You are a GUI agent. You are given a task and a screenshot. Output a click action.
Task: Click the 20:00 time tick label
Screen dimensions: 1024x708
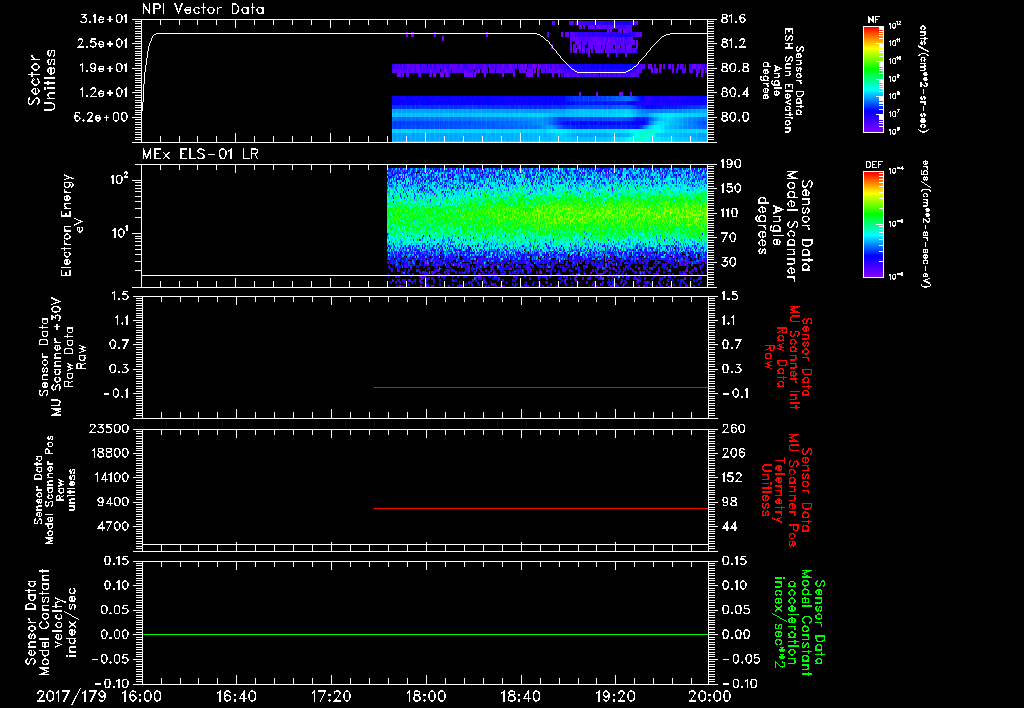710,696
